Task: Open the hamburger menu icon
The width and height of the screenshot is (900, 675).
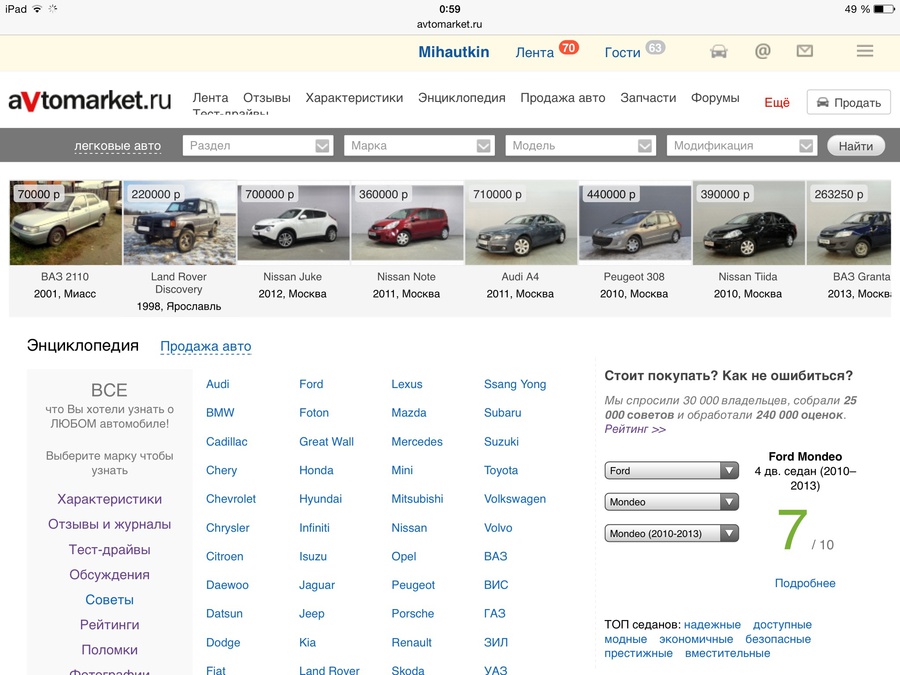Action: [865, 51]
